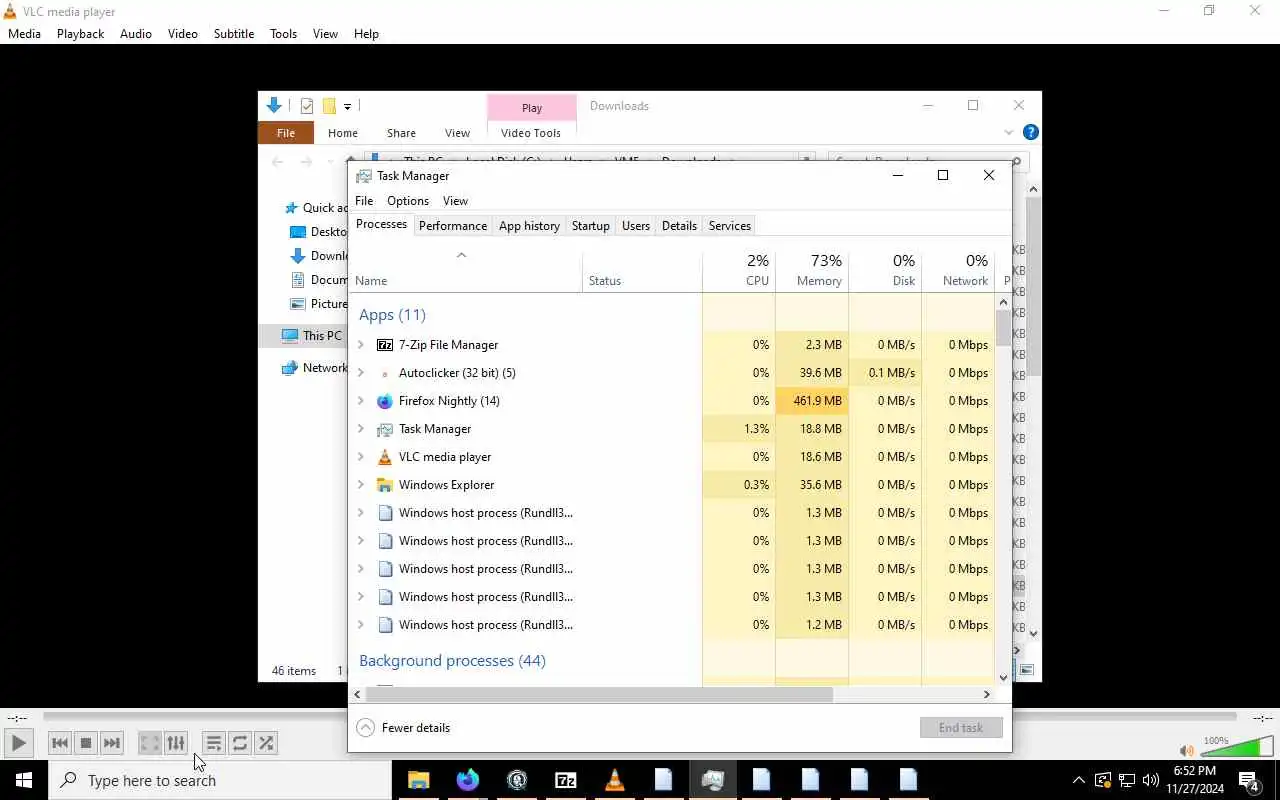The width and height of the screenshot is (1280, 800).
Task: Switch to Users tab
Action: [636, 226]
